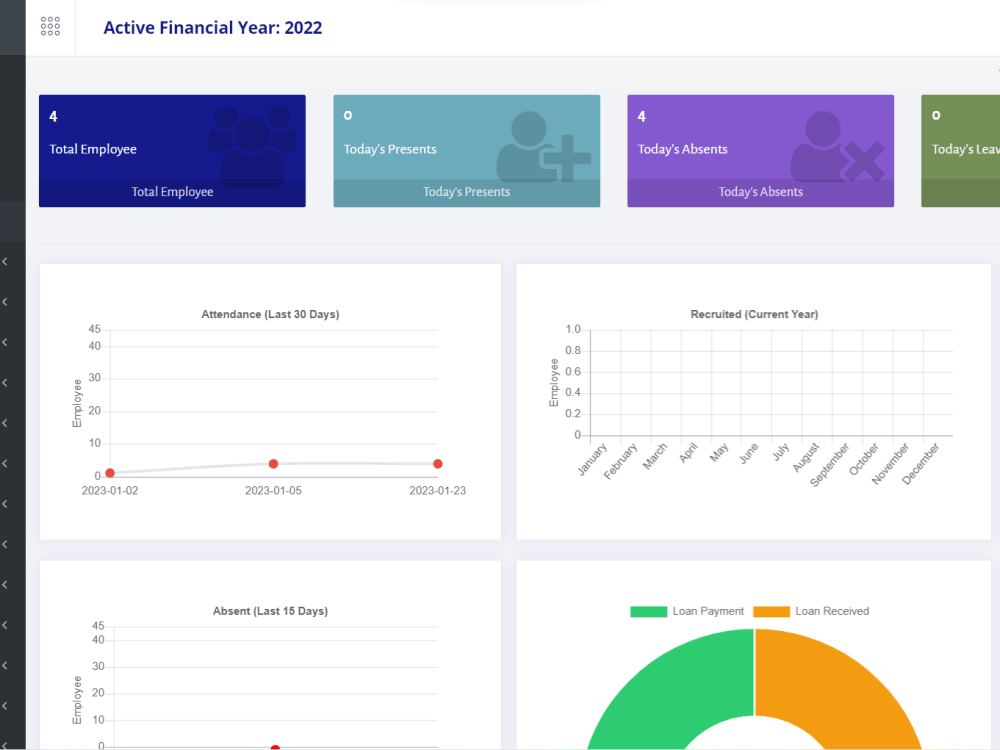
Task: Click the count 0 on Today's Presents card
Action: 348,115
